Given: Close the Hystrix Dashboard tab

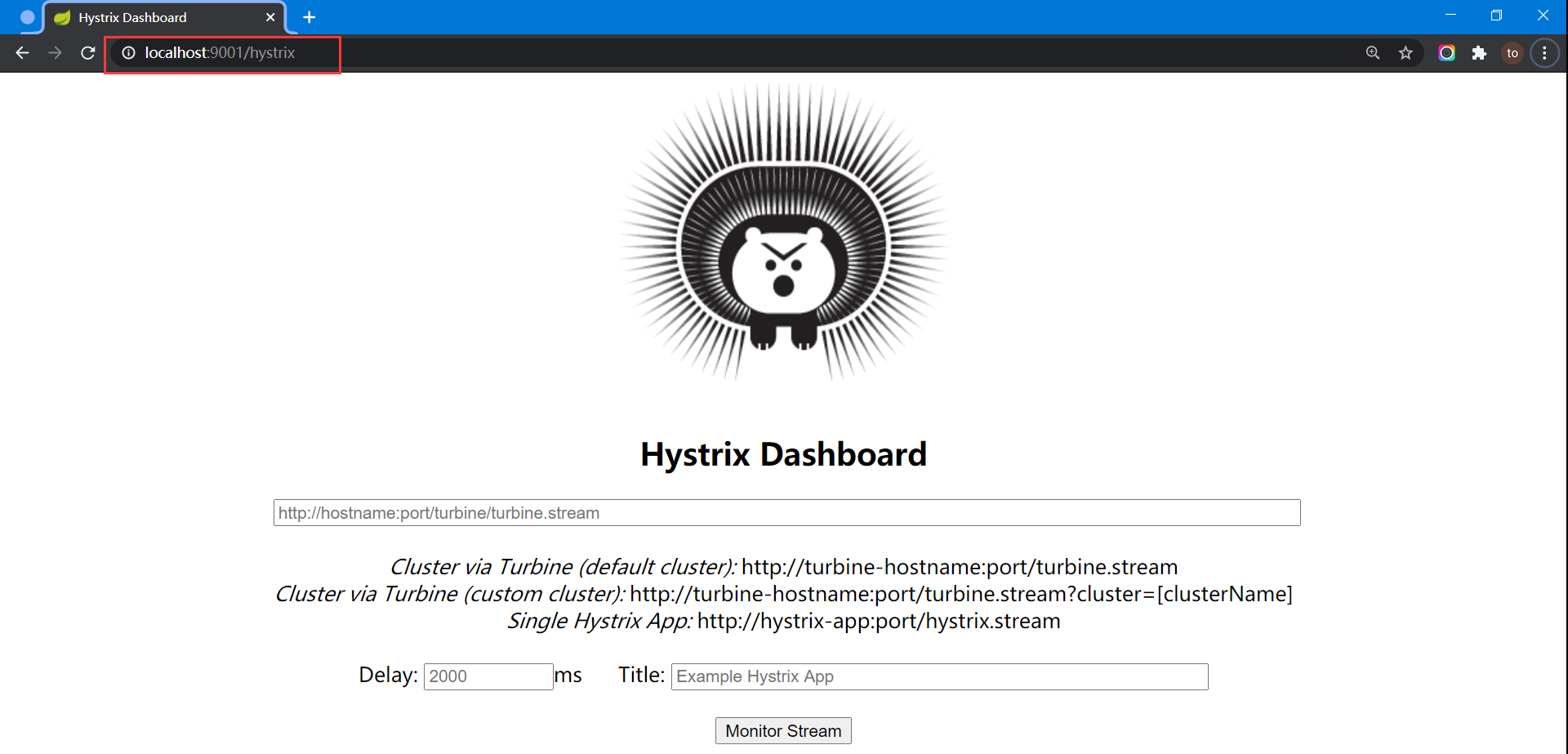Looking at the screenshot, I should [x=270, y=17].
